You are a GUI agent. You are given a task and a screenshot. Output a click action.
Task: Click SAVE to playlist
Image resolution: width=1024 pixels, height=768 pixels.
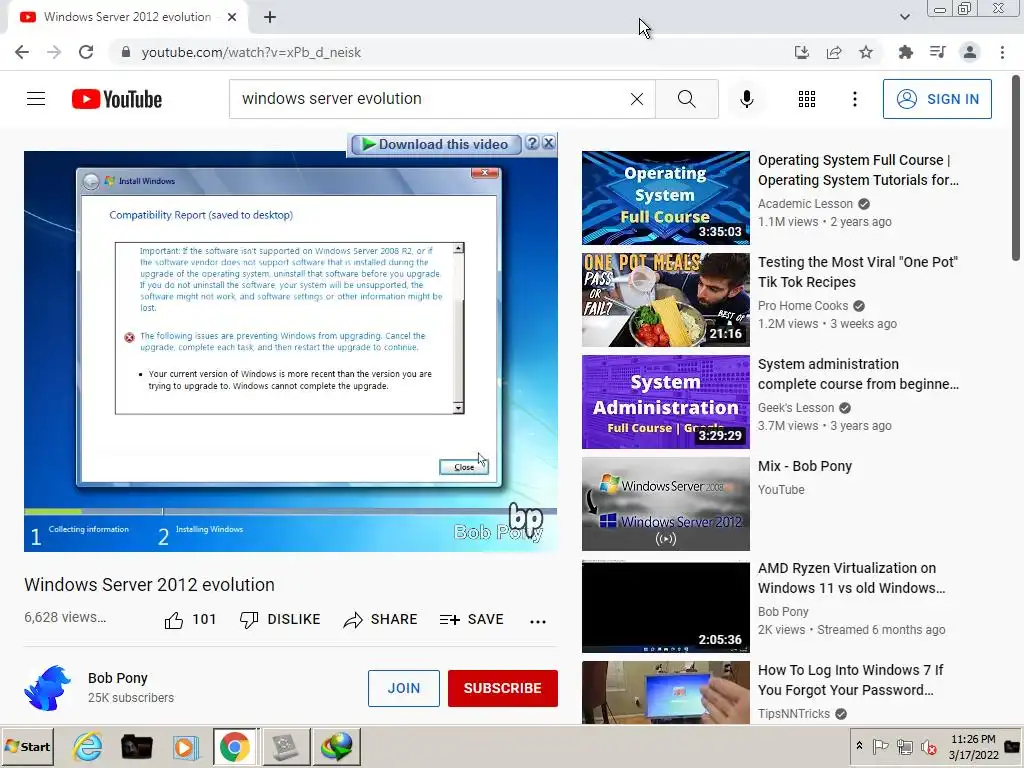pyautogui.click(x=472, y=620)
